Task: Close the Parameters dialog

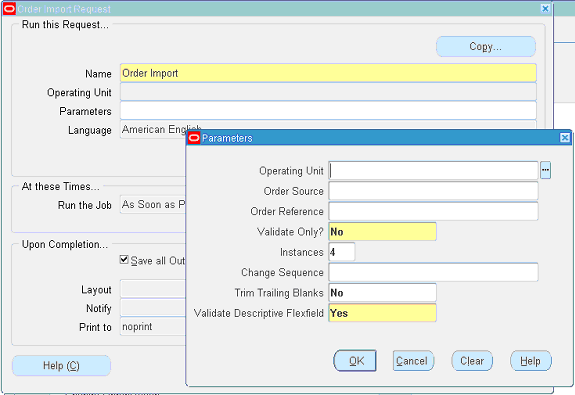Action: click(565, 138)
